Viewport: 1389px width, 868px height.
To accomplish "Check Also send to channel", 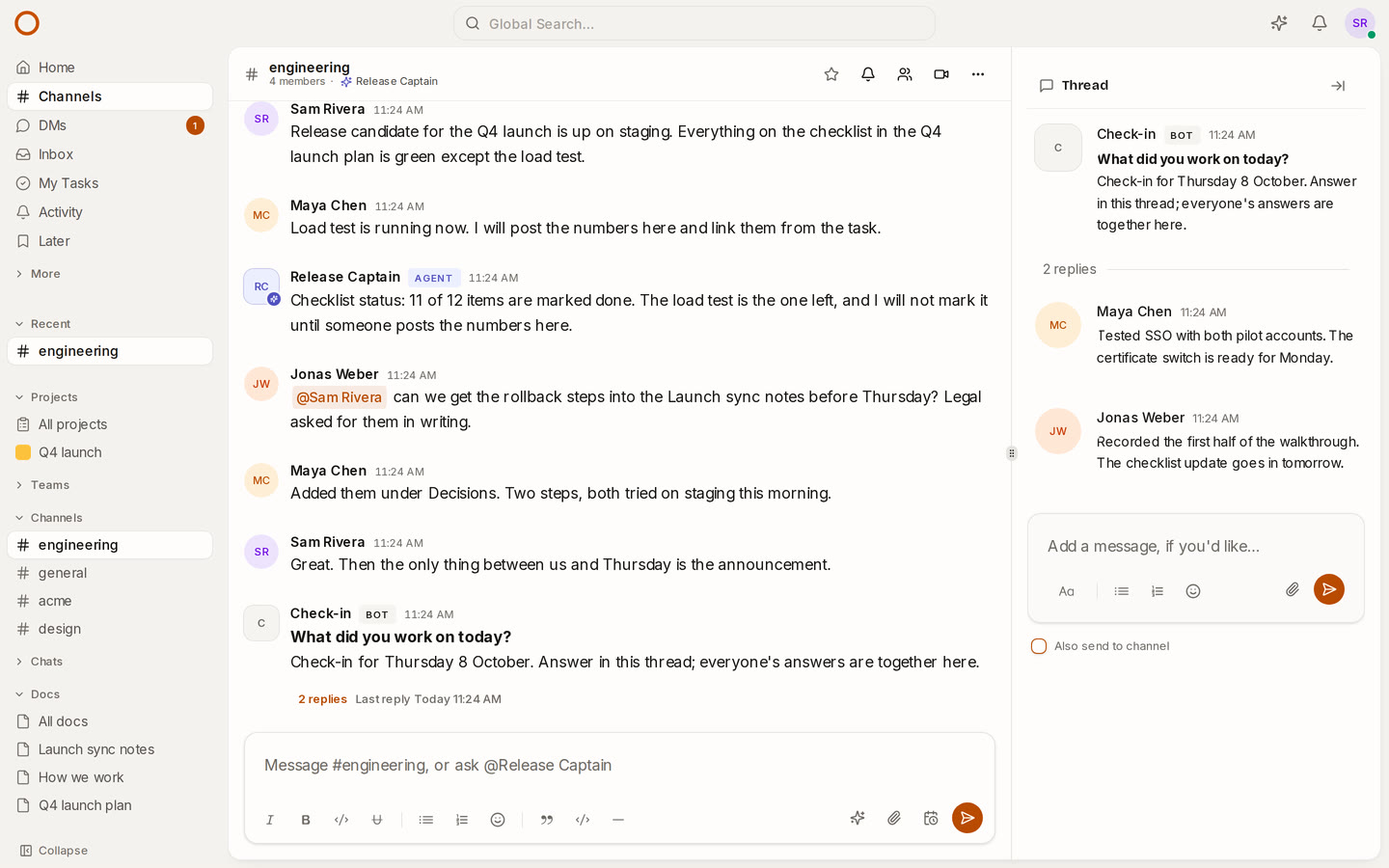I will click(x=1039, y=646).
